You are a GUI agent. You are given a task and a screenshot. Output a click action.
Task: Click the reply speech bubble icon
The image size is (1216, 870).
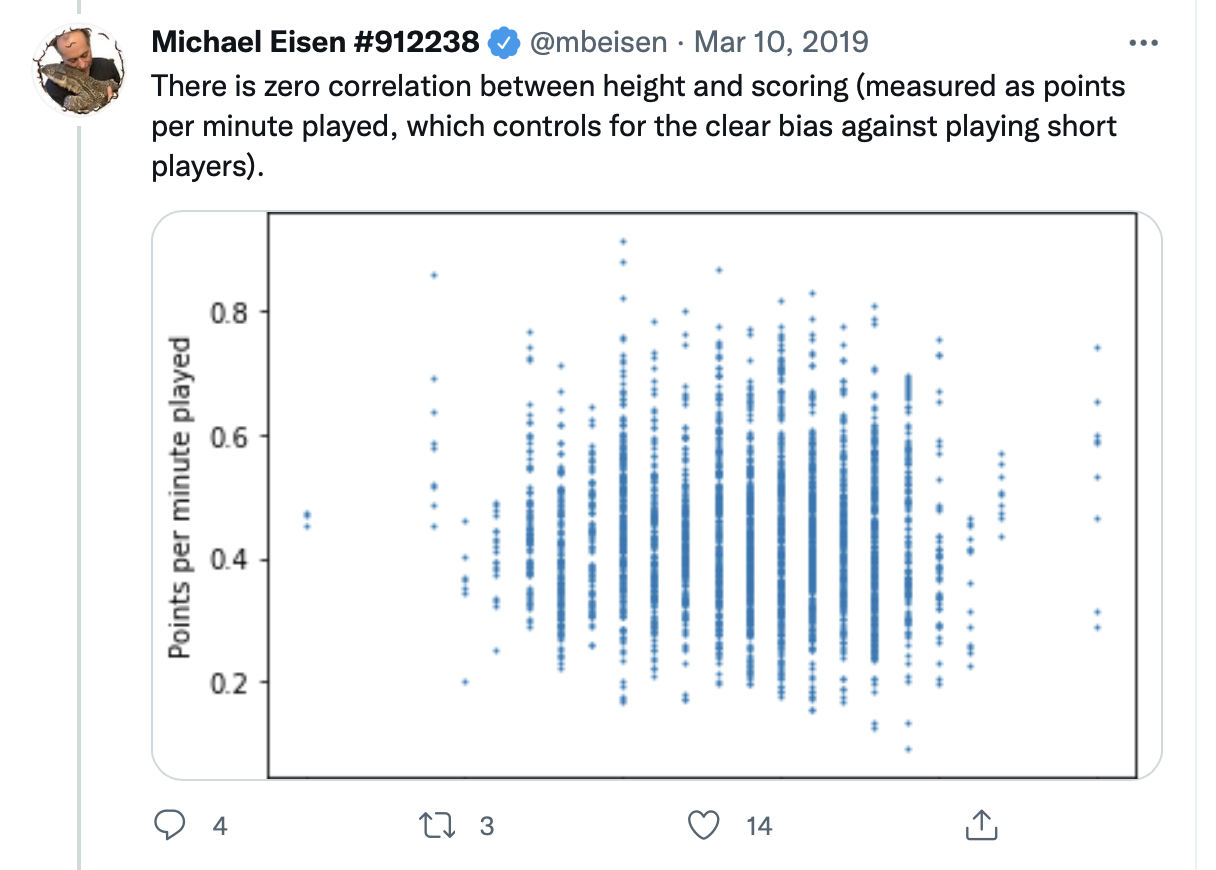point(173,825)
